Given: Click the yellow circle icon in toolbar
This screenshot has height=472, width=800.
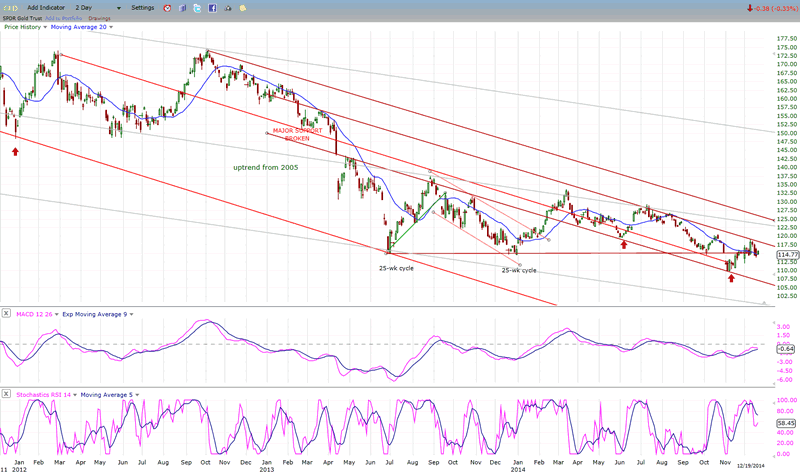Looking at the screenshot, I should point(245,8).
